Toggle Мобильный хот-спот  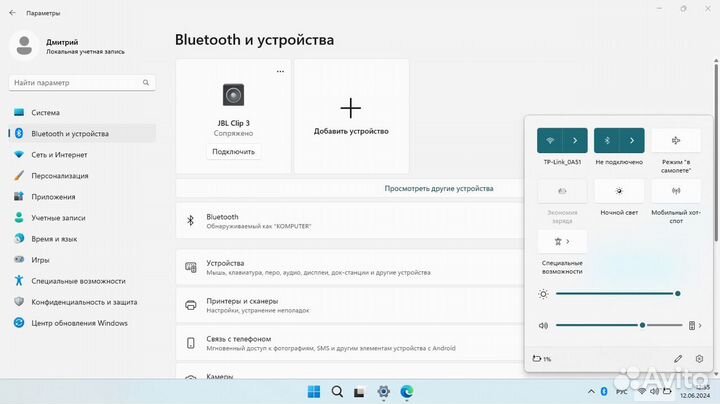(676, 191)
